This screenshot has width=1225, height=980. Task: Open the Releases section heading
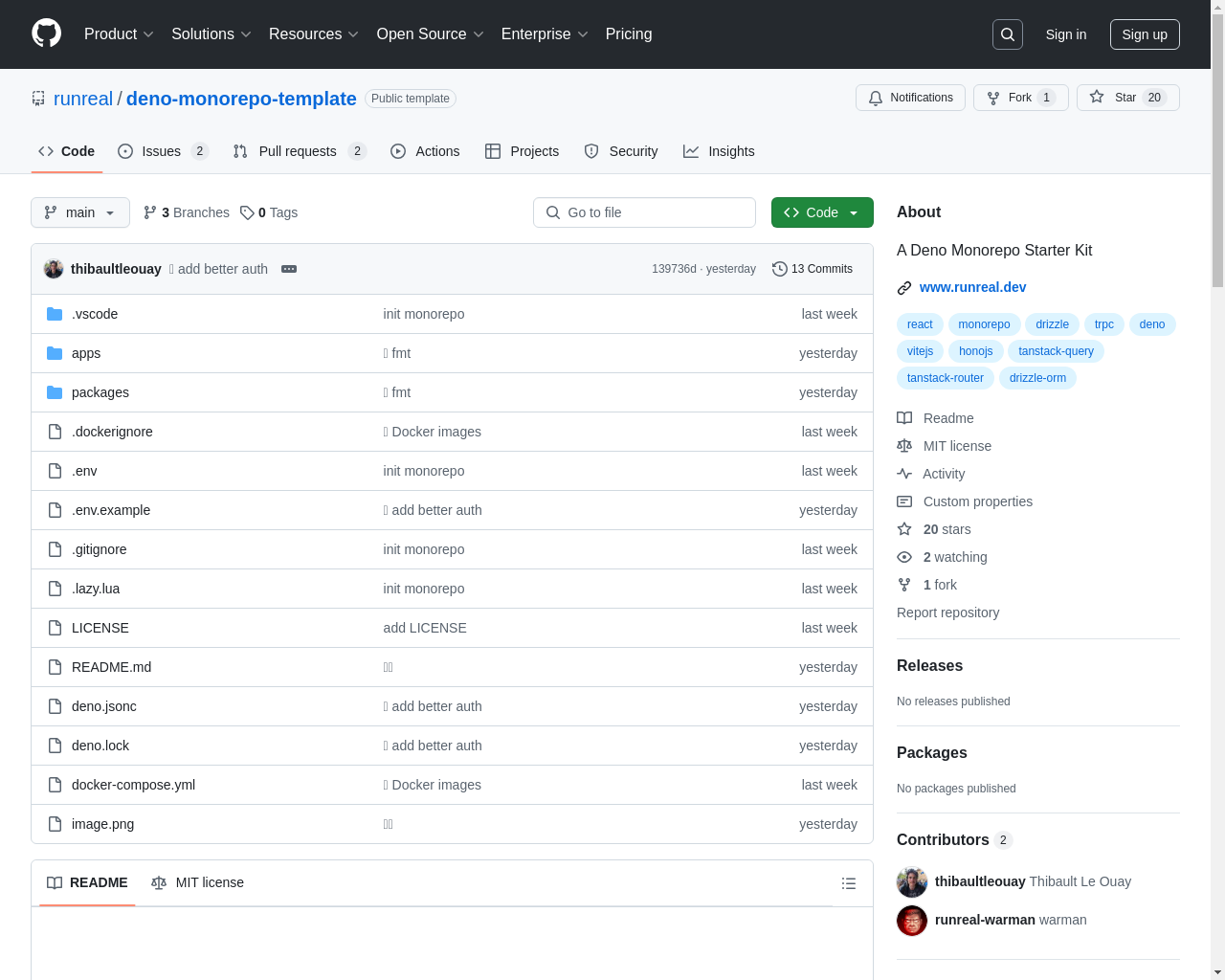click(929, 666)
